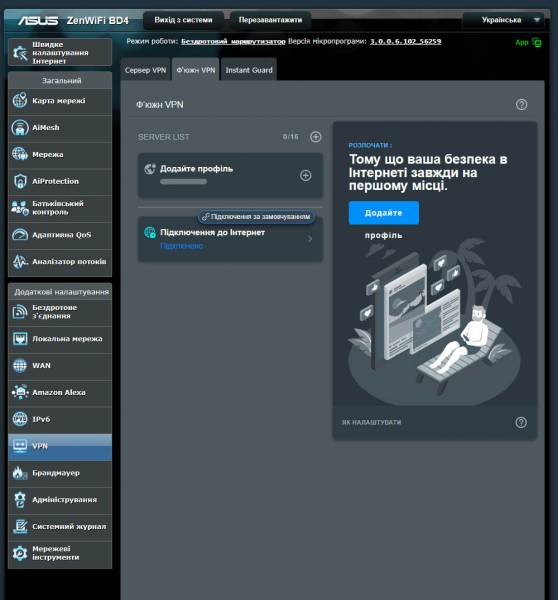Open the Українська language dropdown

503,20
